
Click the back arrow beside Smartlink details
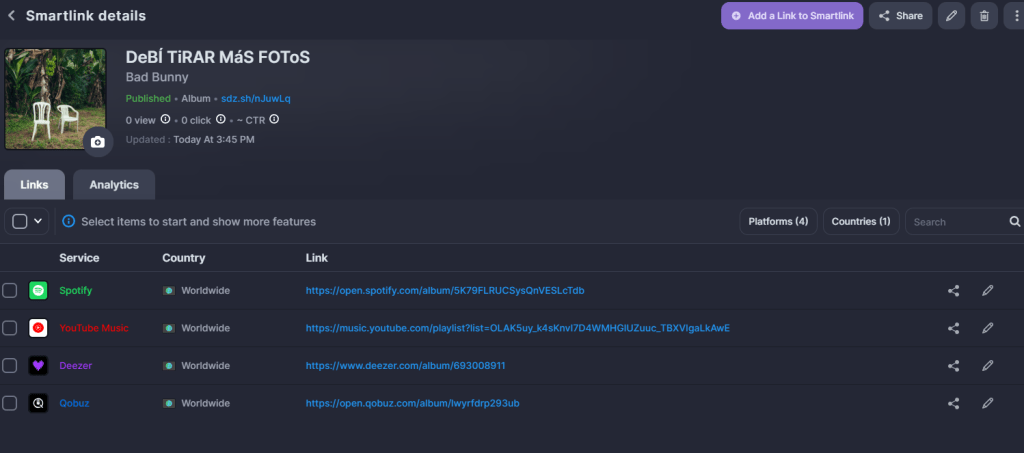(x=12, y=16)
